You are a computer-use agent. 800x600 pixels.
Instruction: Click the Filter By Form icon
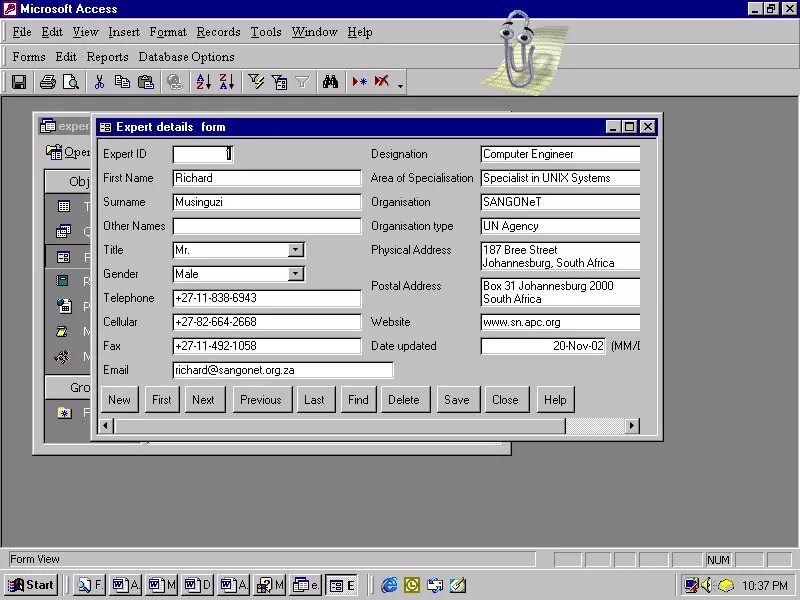click(279, 82)
